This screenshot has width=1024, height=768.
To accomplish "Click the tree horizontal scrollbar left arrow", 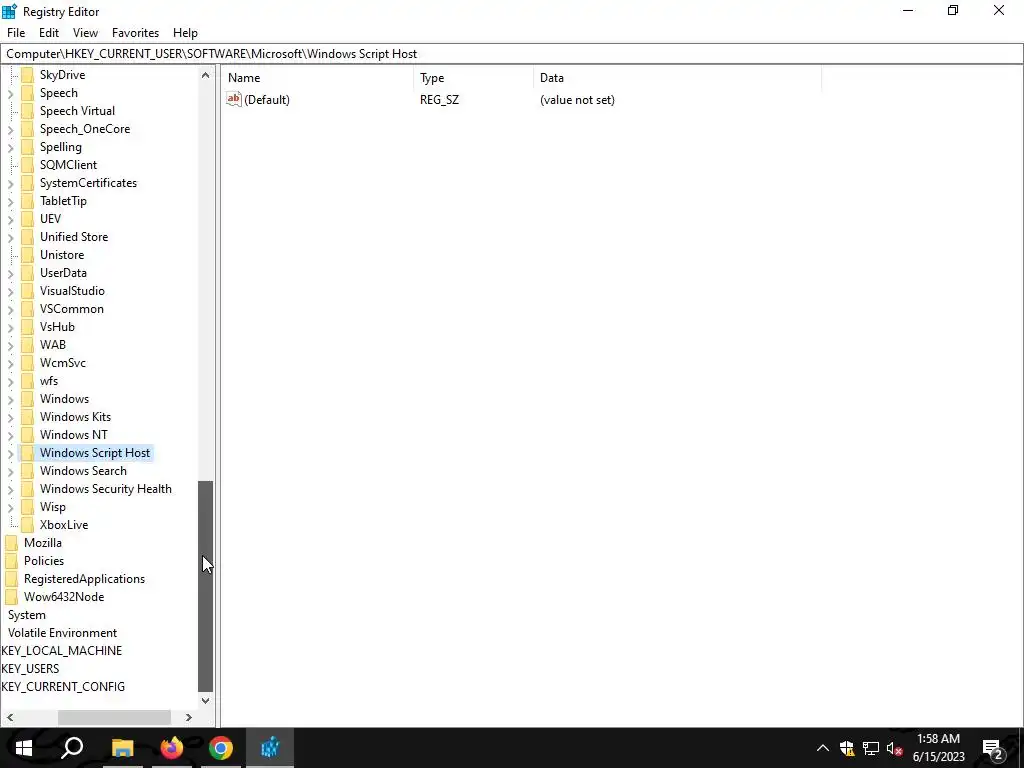I will [x=10, y=717].
